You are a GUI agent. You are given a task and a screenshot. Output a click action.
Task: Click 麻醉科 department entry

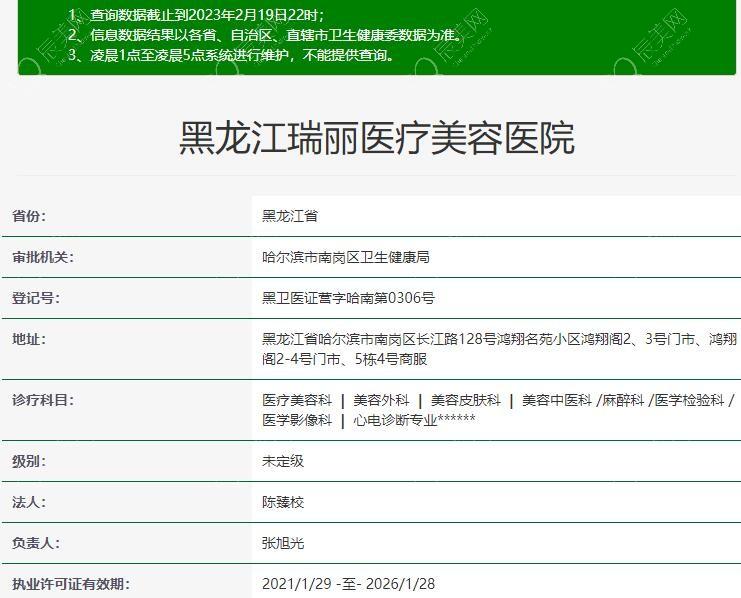click(623, 400)
